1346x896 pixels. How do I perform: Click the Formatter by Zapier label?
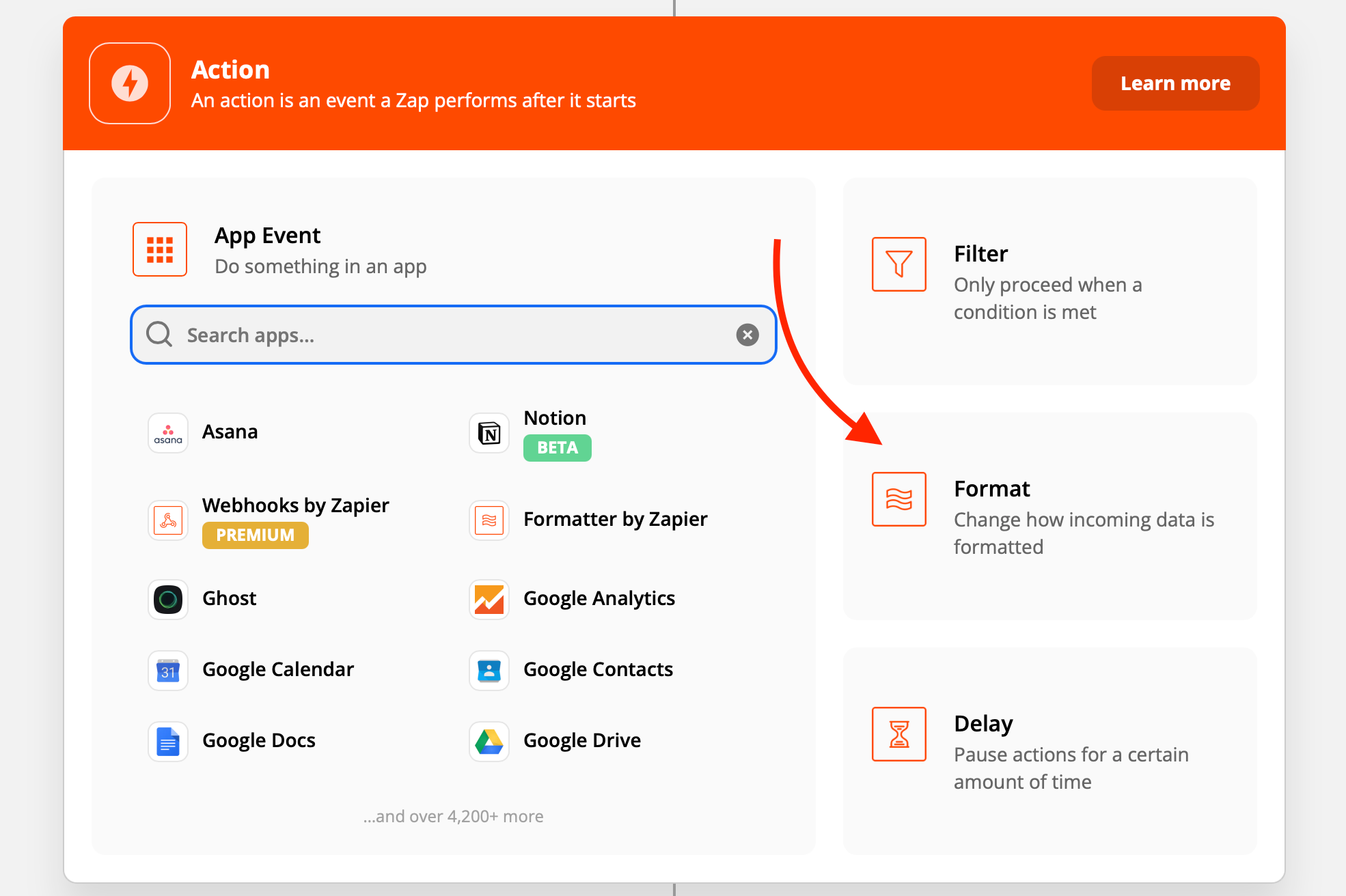[616, 519]
